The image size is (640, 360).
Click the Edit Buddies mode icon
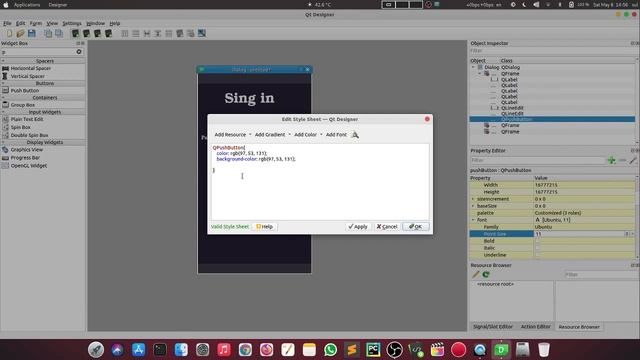98,33
